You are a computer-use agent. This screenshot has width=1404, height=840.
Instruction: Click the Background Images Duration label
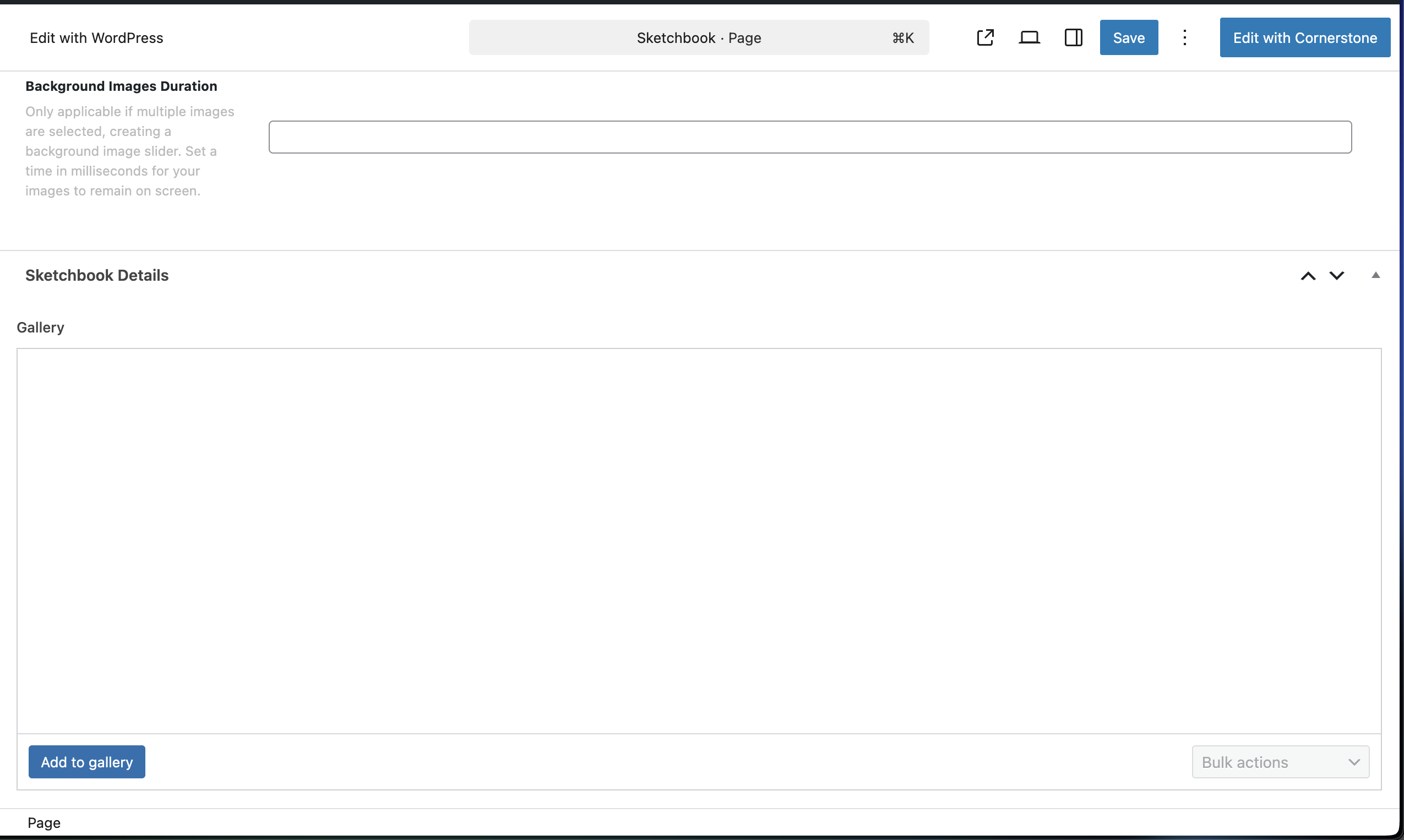pyautogui.click(x=121, y=86)
